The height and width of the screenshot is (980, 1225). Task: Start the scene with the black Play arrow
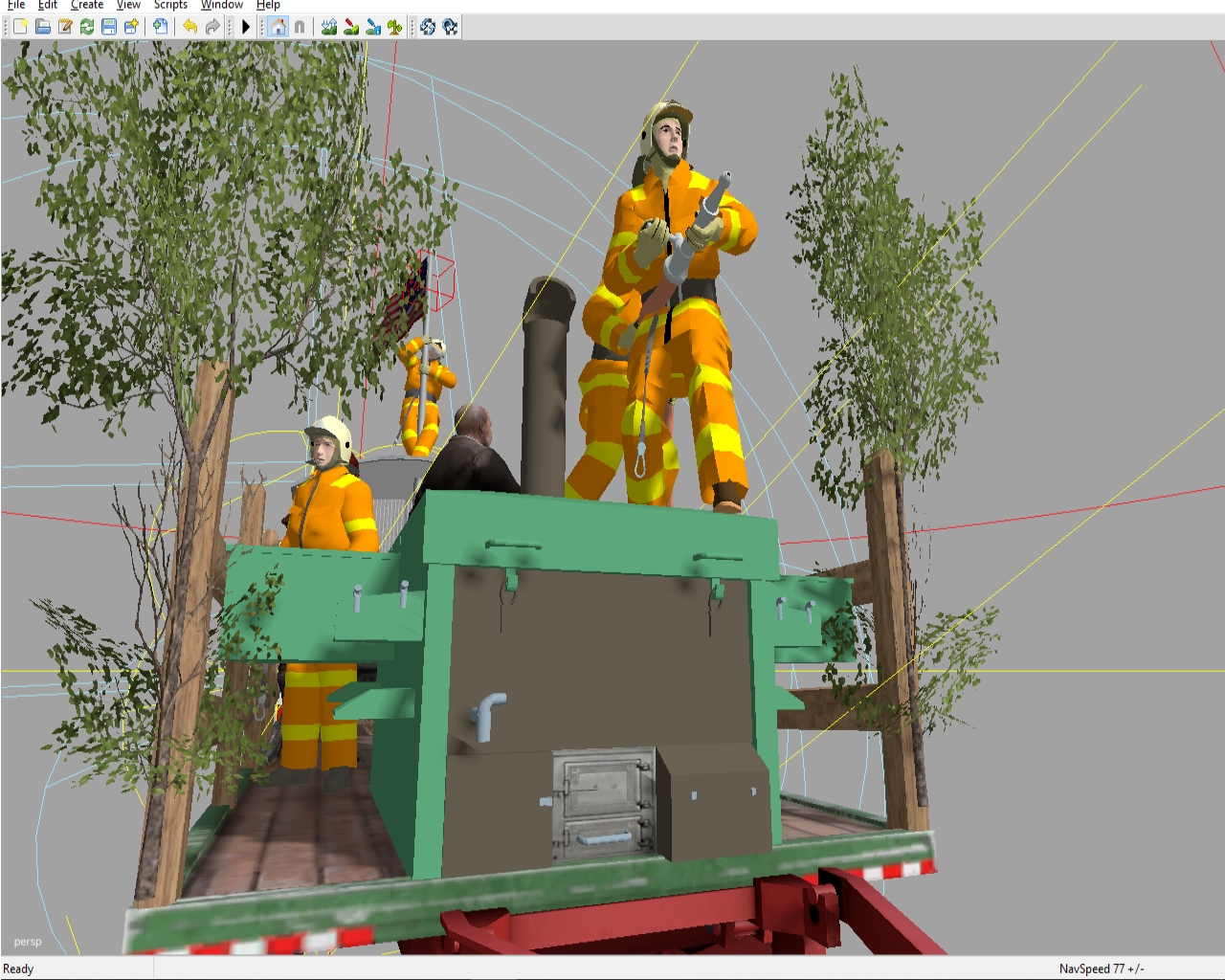point(246,27)
